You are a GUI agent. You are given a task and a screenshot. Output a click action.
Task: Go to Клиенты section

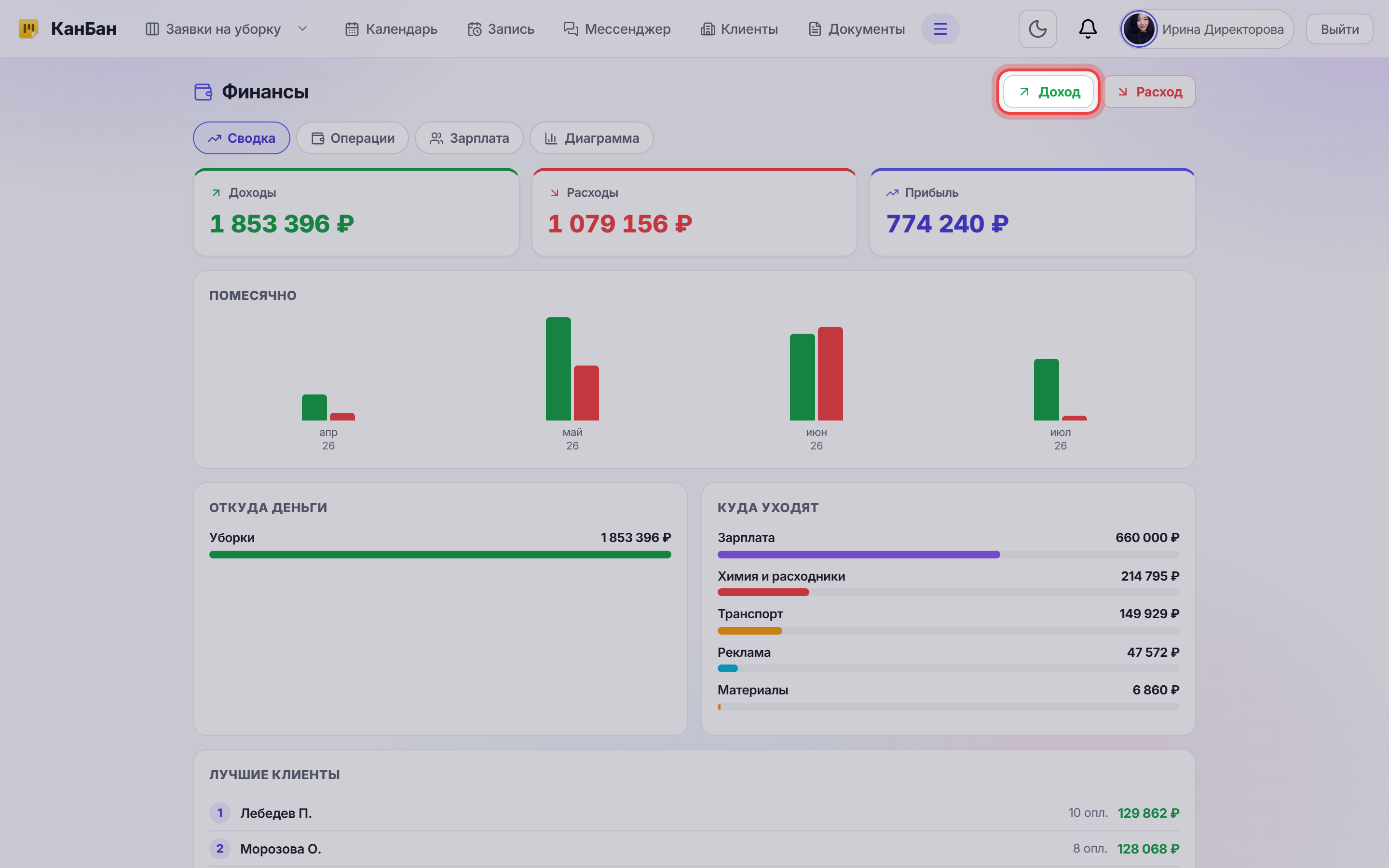click(739, 29)
